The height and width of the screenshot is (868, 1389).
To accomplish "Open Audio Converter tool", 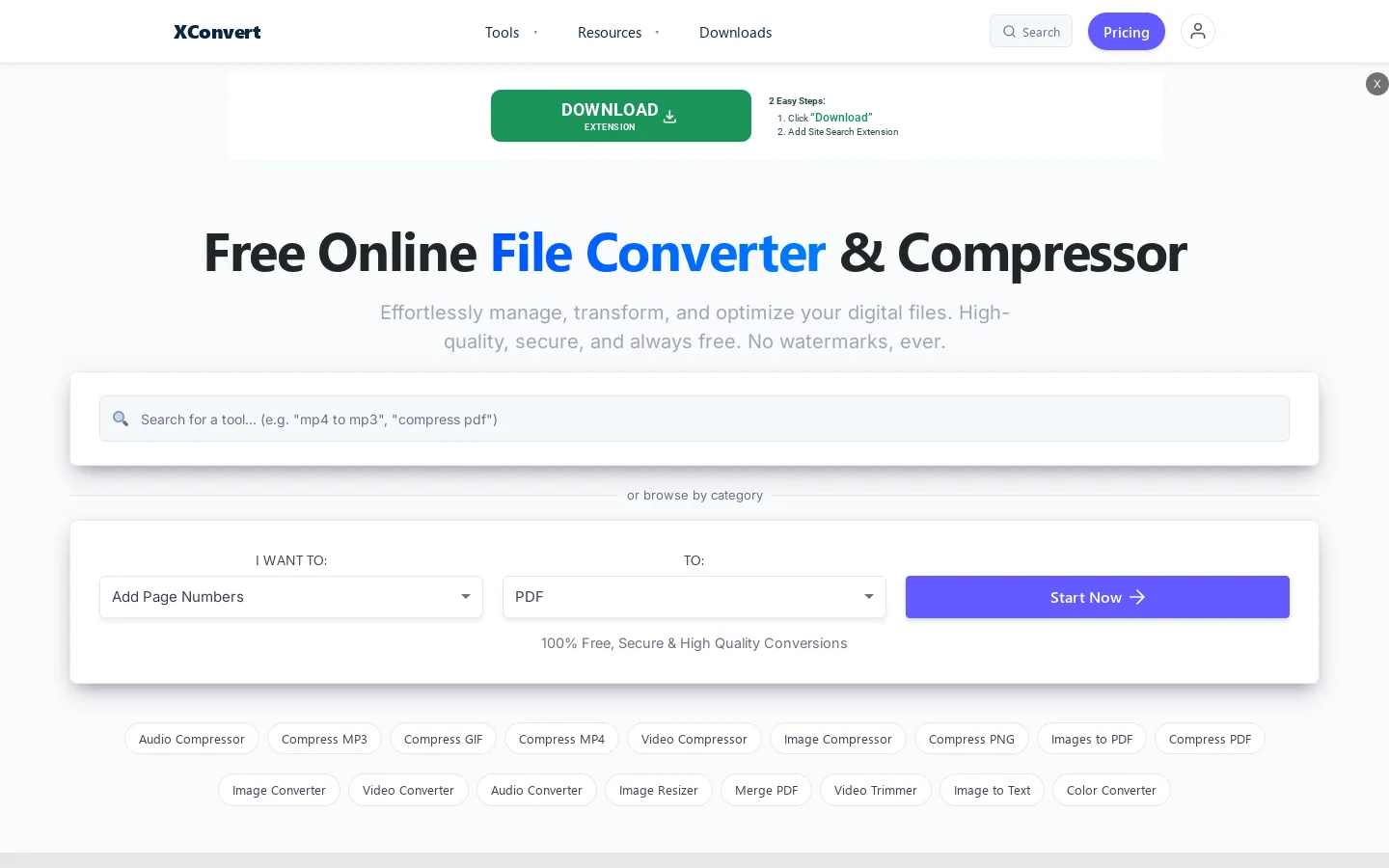I will [536, 790].
